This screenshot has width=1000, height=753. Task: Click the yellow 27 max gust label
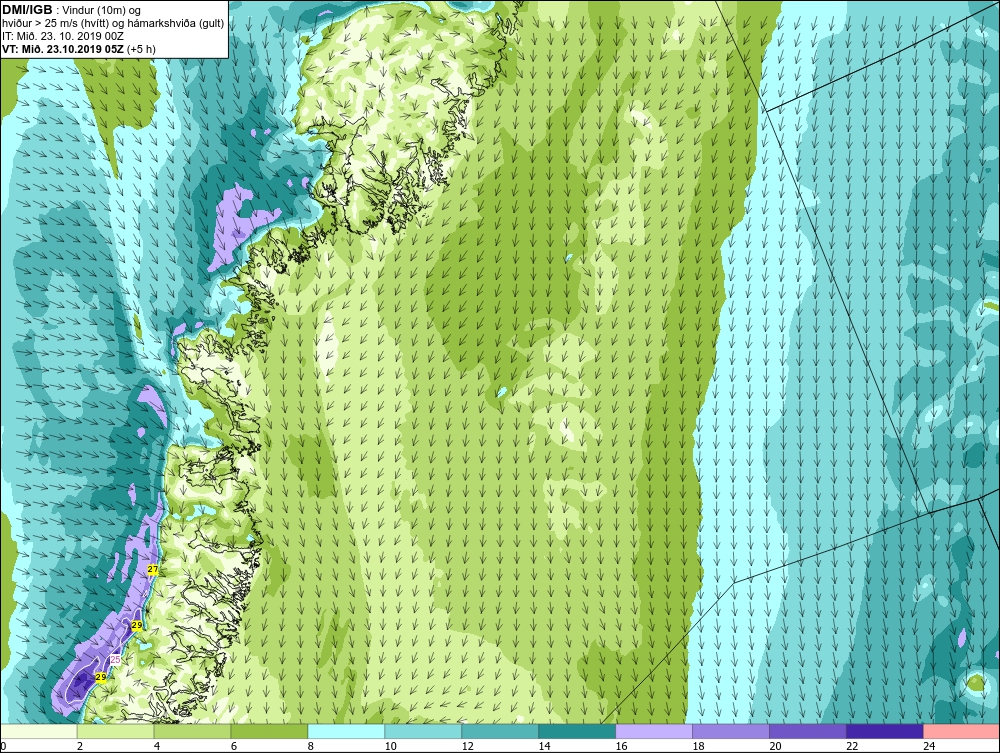152,569
